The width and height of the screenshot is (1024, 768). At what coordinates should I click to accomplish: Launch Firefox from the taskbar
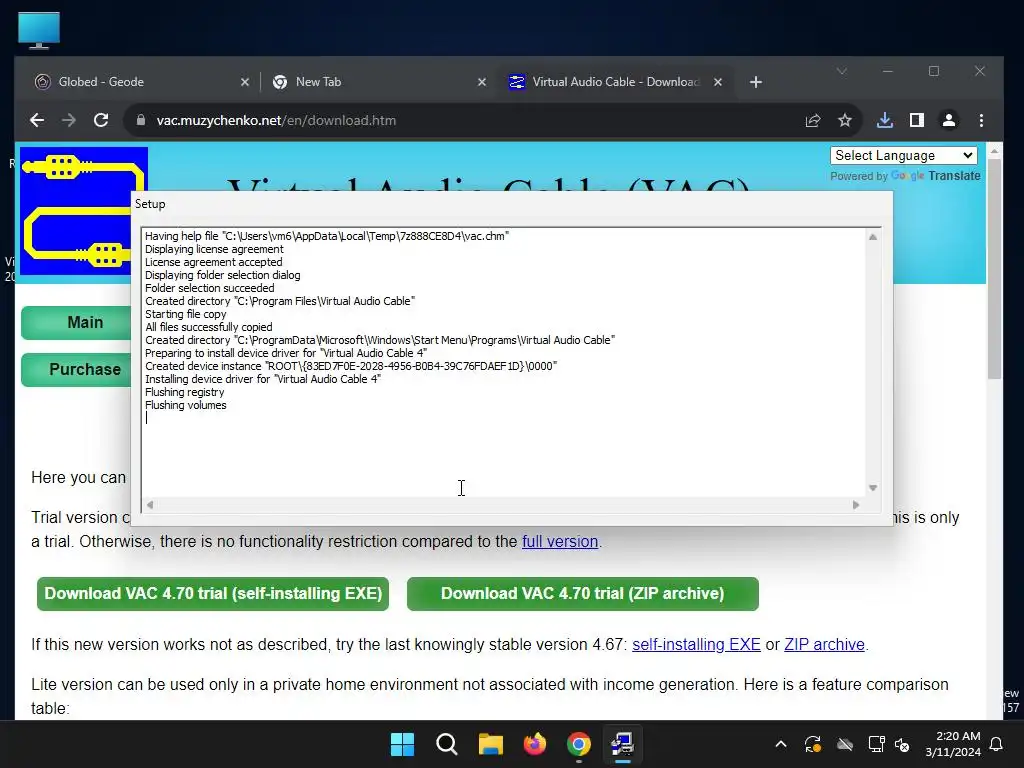535,744
